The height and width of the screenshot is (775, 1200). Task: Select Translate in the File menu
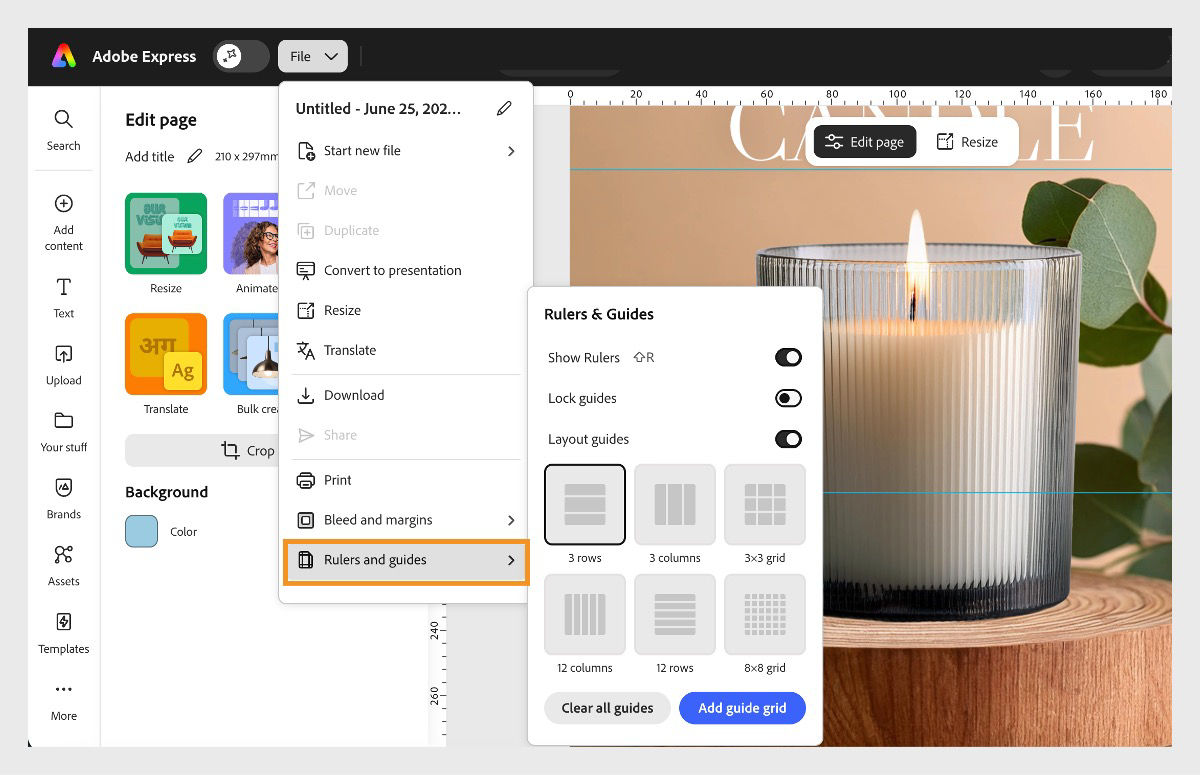pos(406,350)
